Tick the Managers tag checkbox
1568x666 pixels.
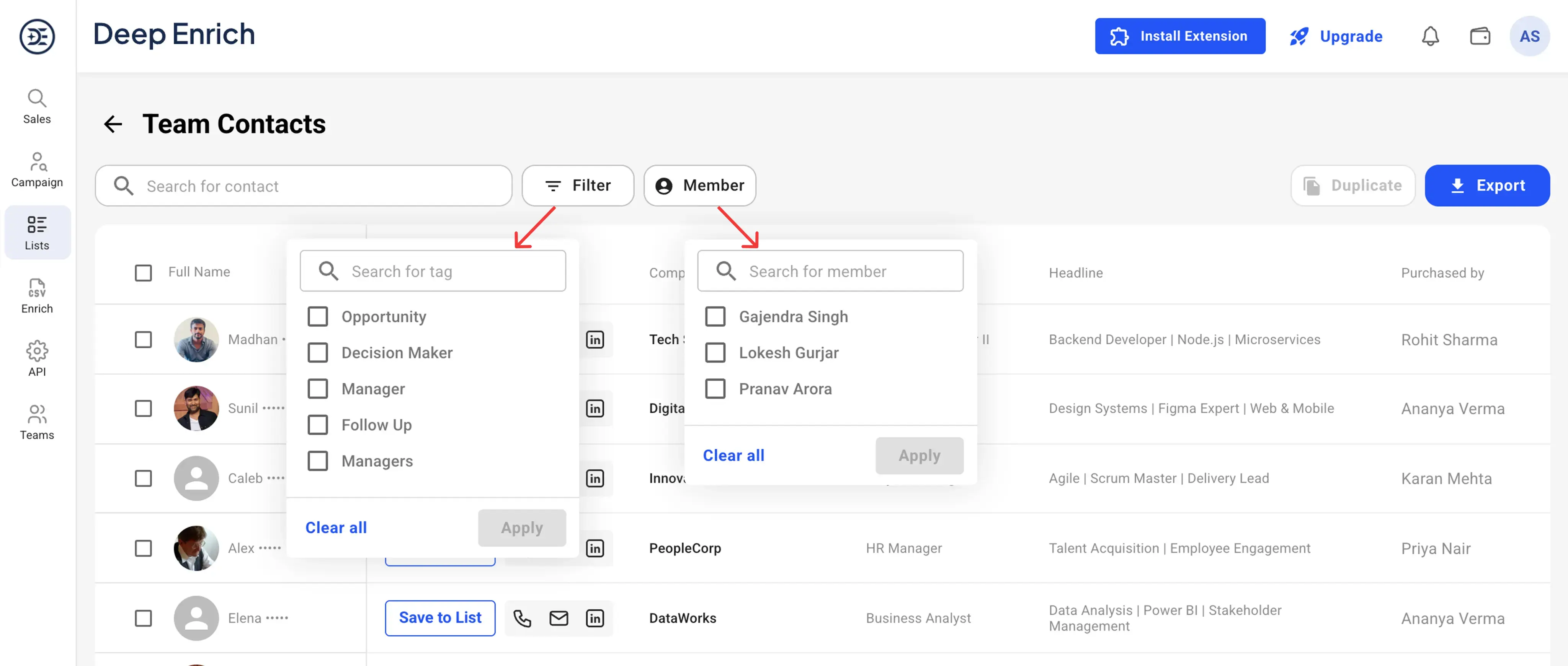tap(317, 461)
